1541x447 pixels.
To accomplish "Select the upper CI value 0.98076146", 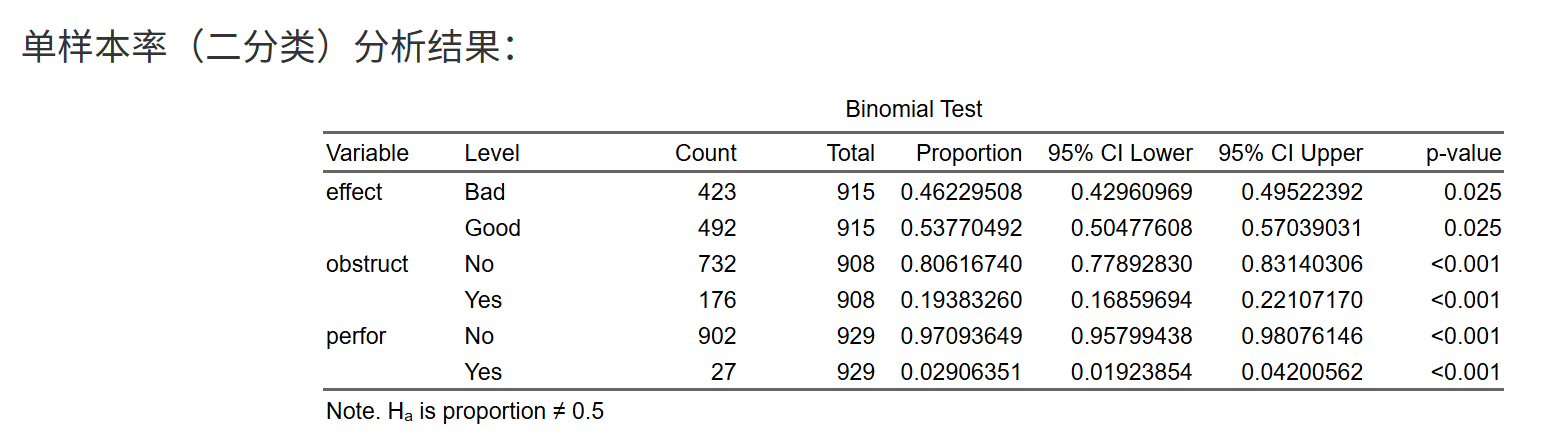I will click(1302, 336).
